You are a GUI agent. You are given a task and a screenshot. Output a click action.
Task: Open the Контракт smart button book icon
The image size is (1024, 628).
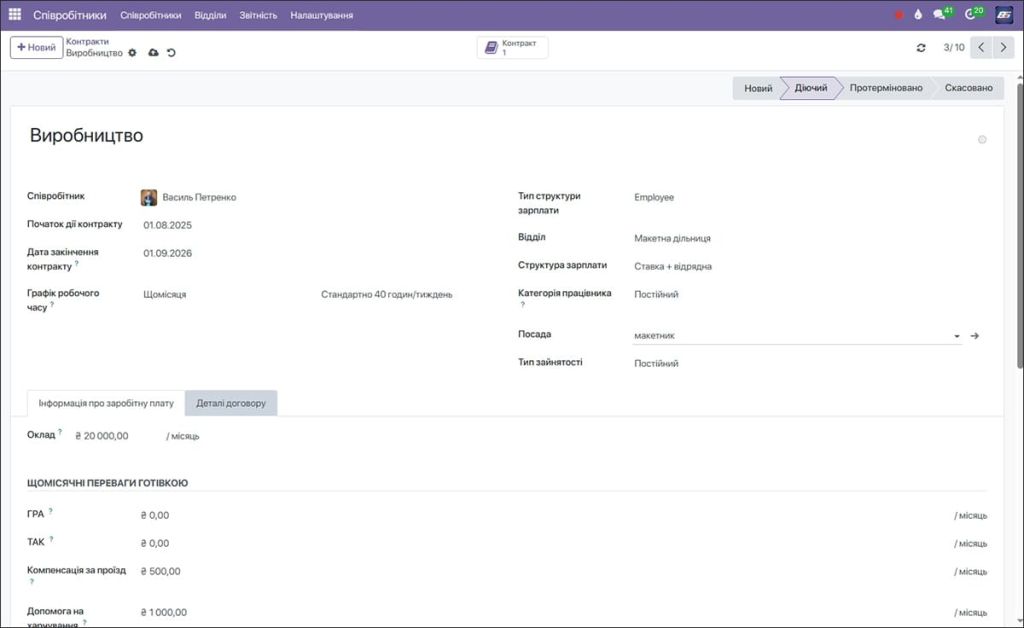tap(491, 46)
